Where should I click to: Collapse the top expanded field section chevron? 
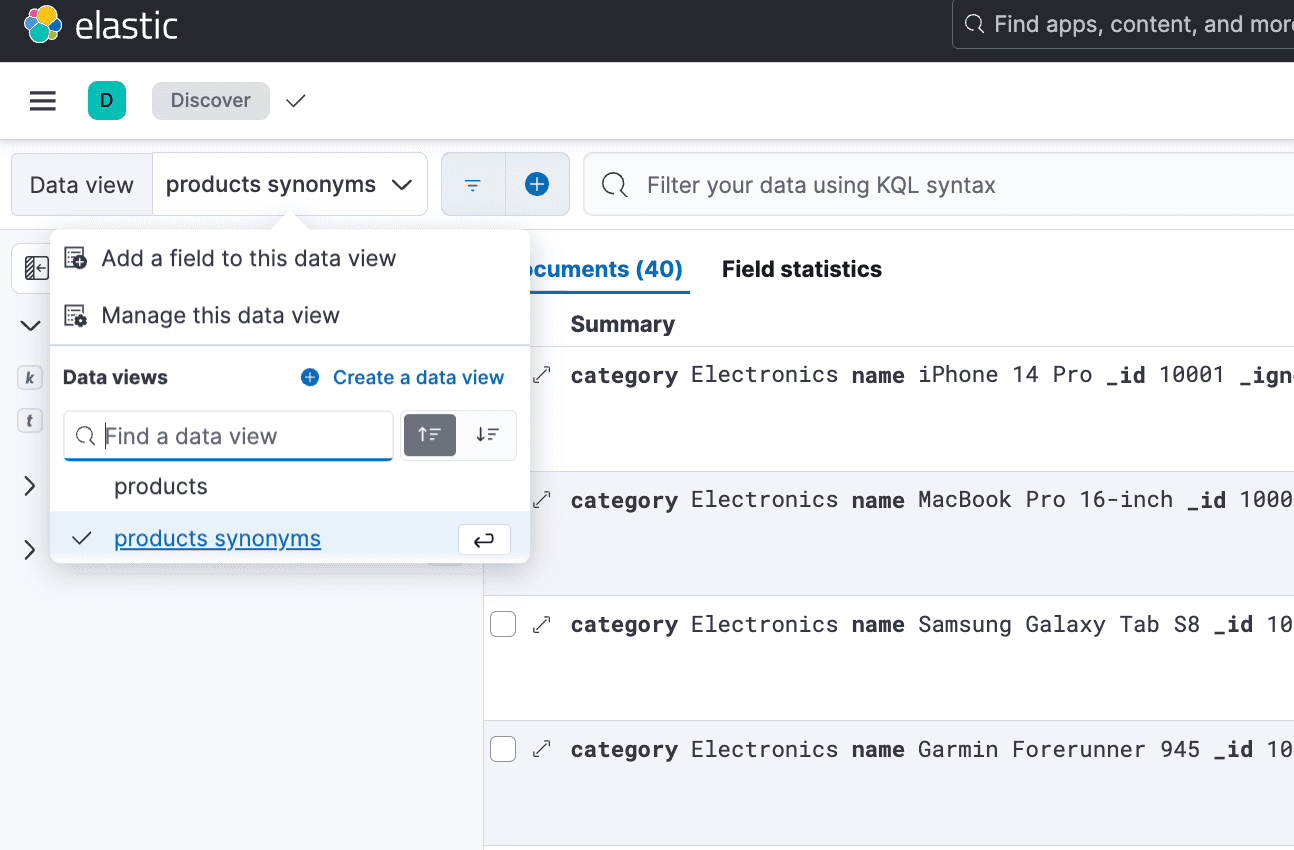click(30, 325)
